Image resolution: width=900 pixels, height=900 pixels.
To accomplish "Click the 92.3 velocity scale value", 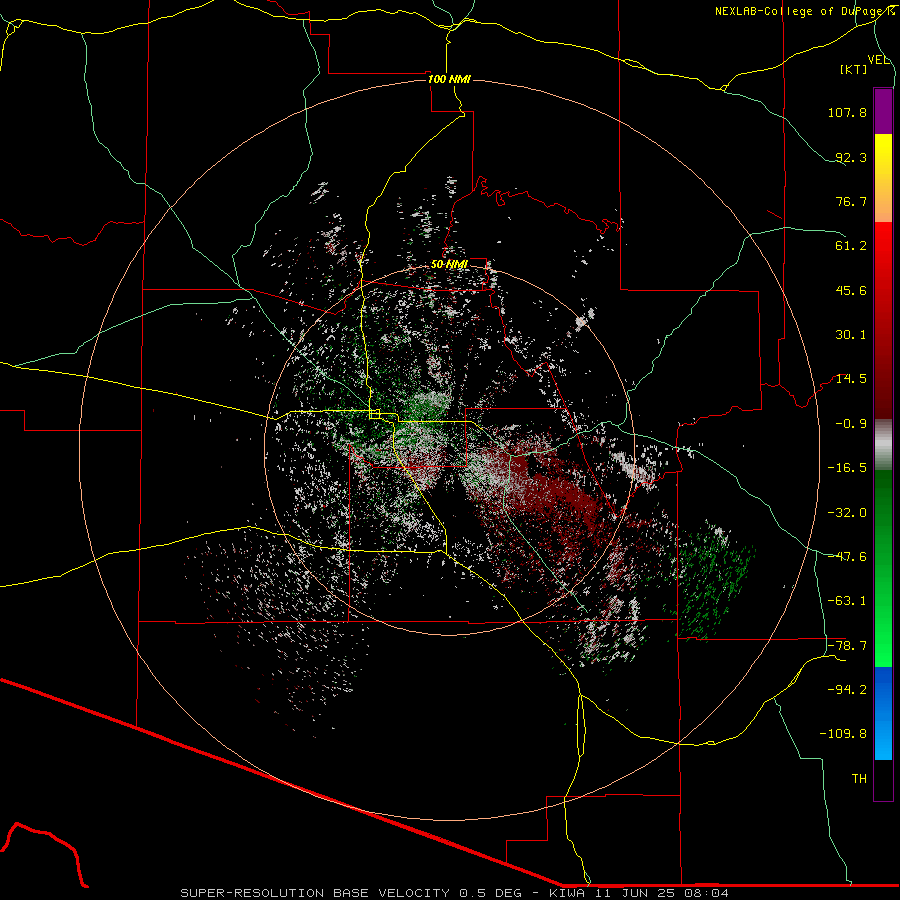I will point(851,157).
